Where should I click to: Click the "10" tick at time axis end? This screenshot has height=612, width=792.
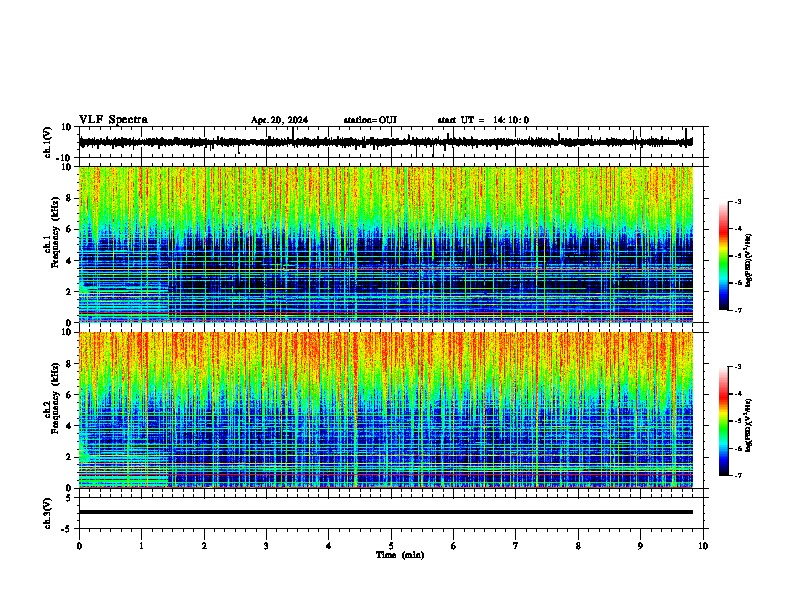point(703,546)
